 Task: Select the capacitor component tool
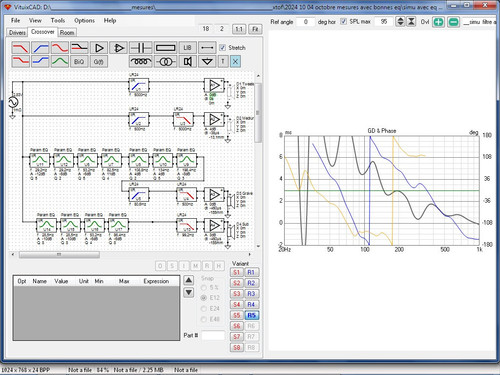[140, 48]
